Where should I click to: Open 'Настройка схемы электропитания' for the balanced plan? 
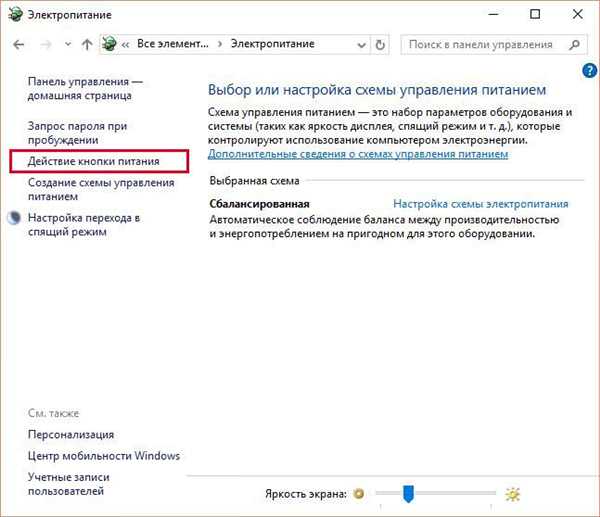click(481, 204)
